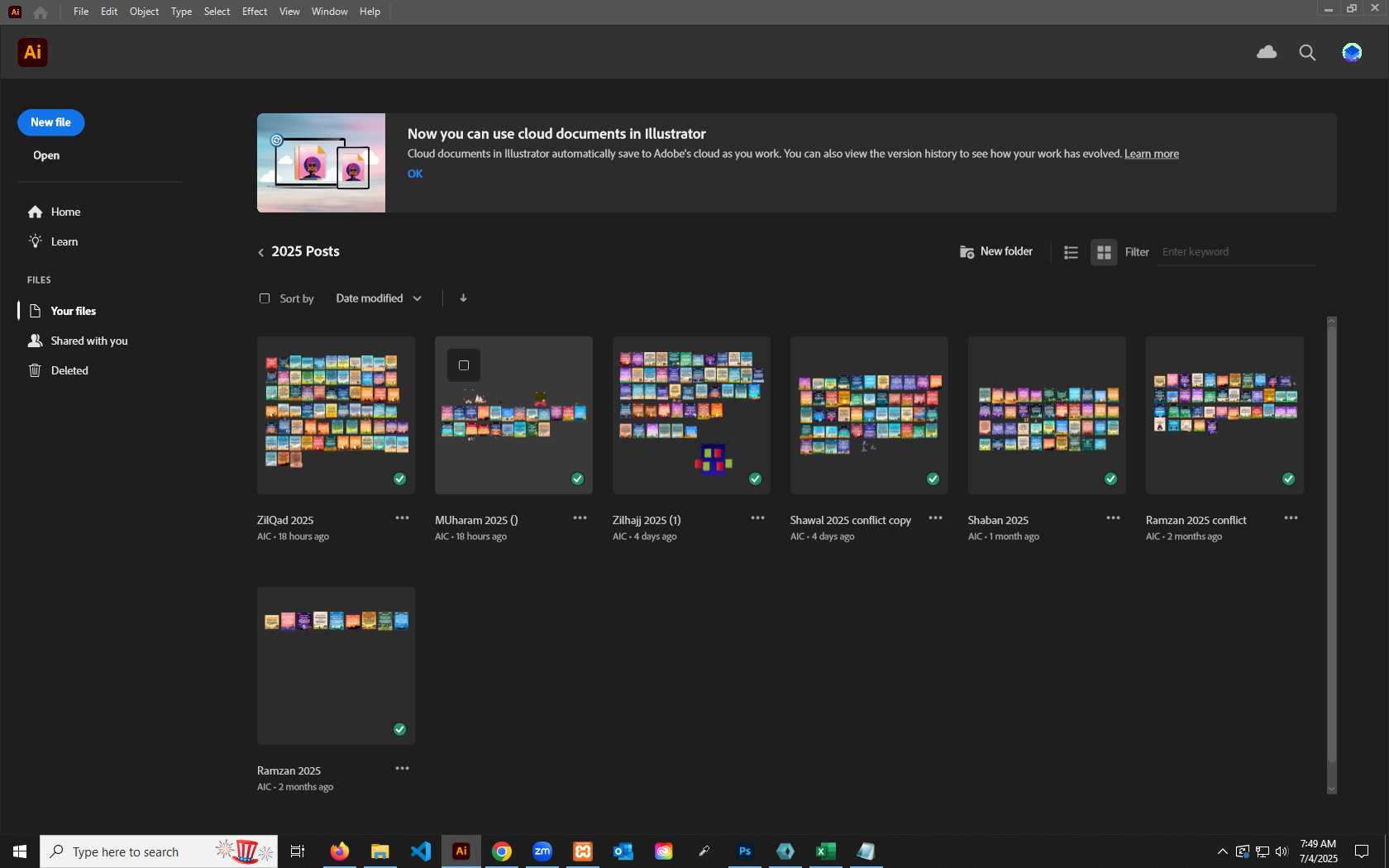Open the Object menu
Screen dimensions: 1389x868
point(144,12)
